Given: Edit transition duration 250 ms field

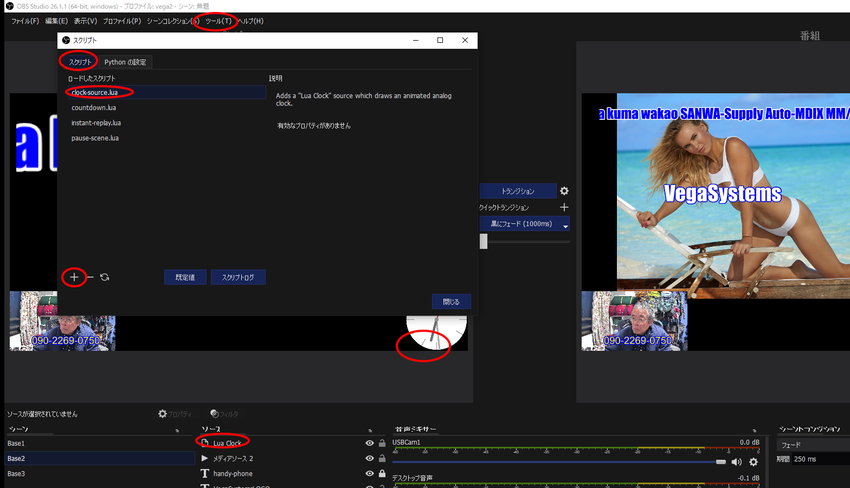Looking at the screenshot, I should [x=821, y=459].
